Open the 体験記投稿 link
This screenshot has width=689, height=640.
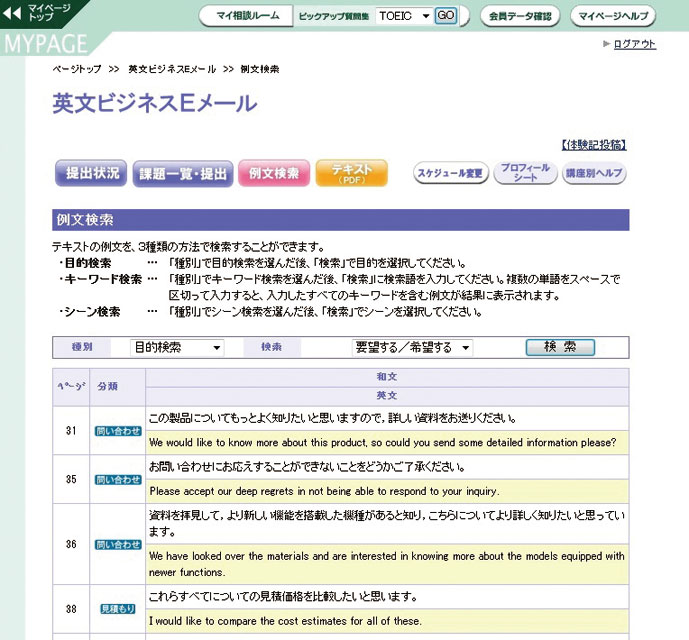coord(594,145)
